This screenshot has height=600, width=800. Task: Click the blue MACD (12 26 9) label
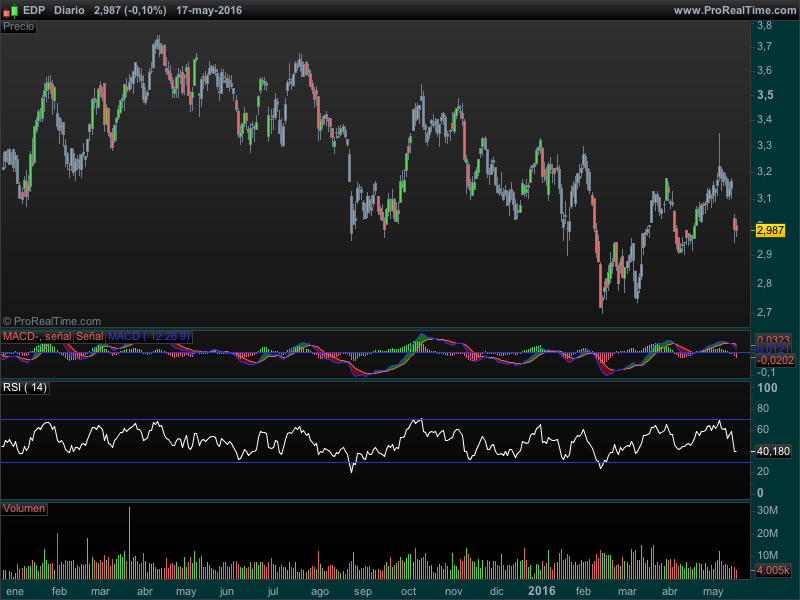click(149, 337)
